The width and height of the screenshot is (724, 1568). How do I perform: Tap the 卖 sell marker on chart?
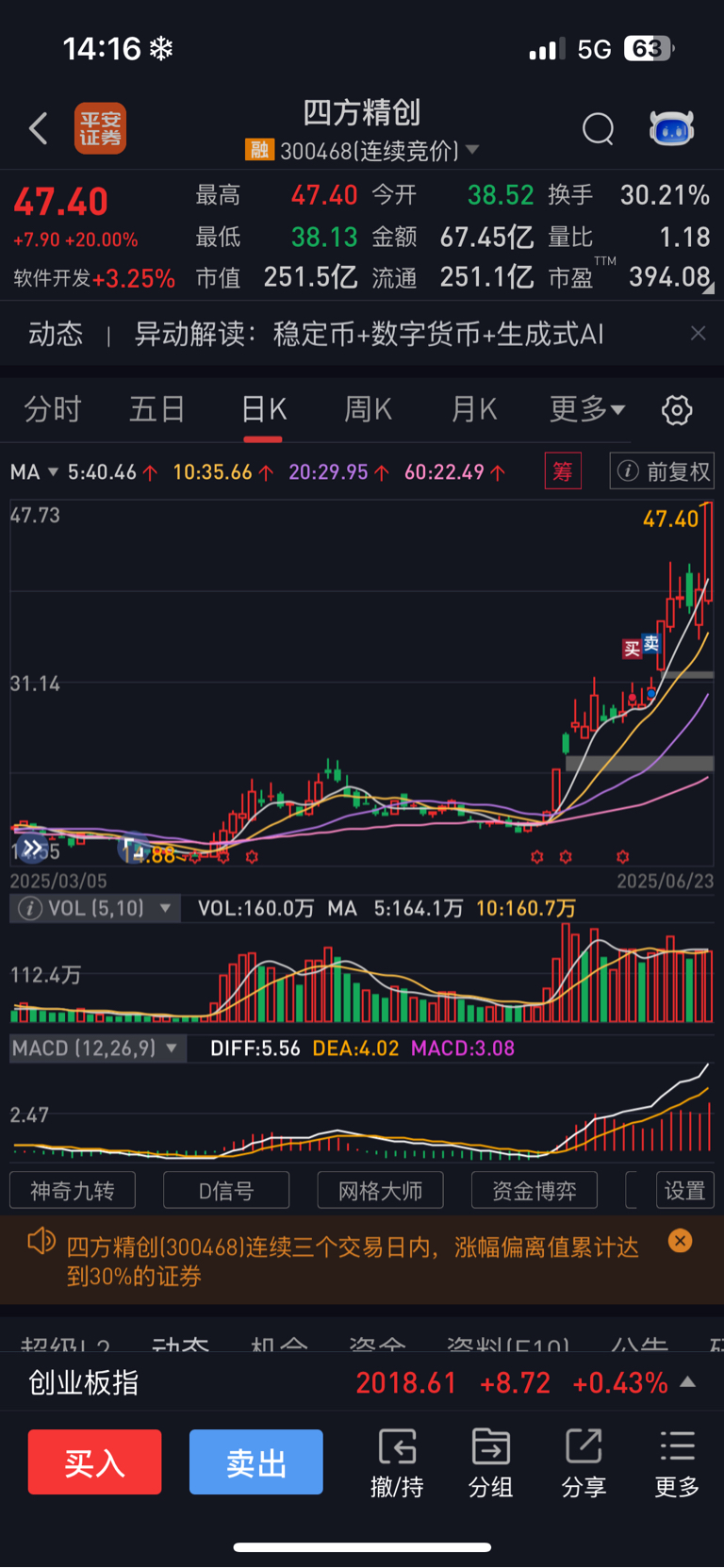click(x=651, y=643)
